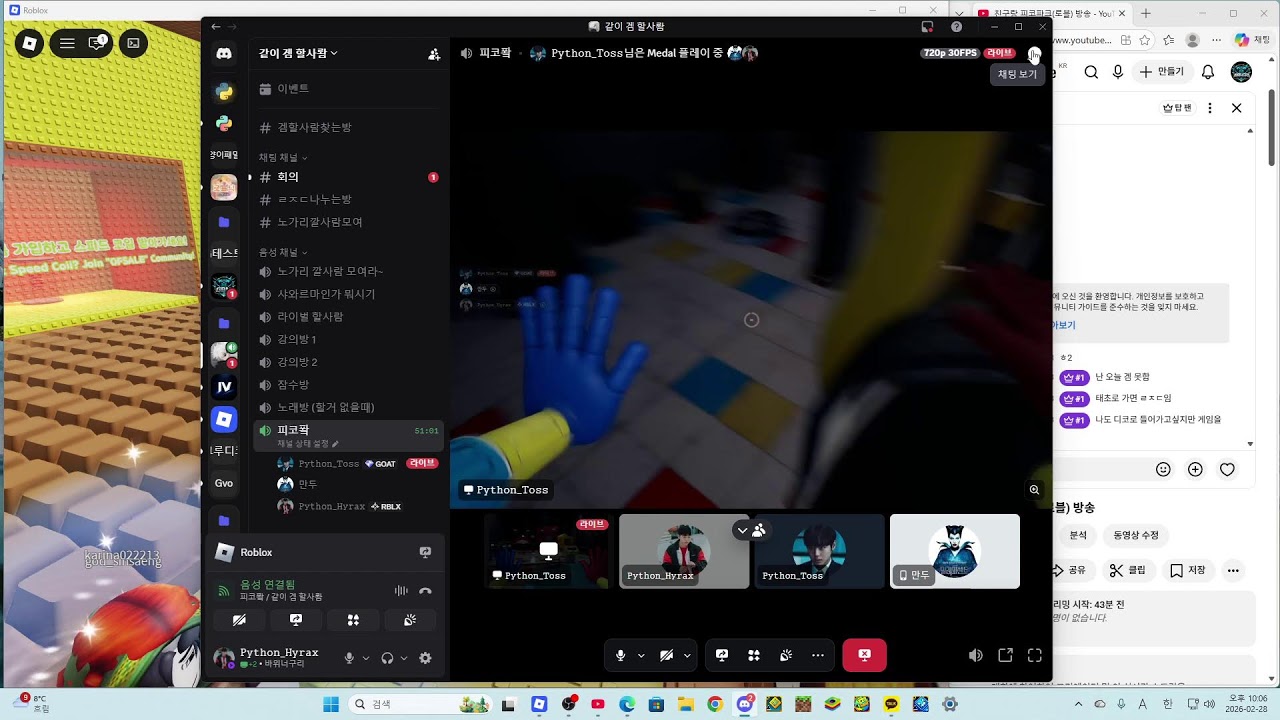This screenshot has height=720, width=1280.
Task: Open Discord help question-mark icon
Action: click(x=957, y=27)
